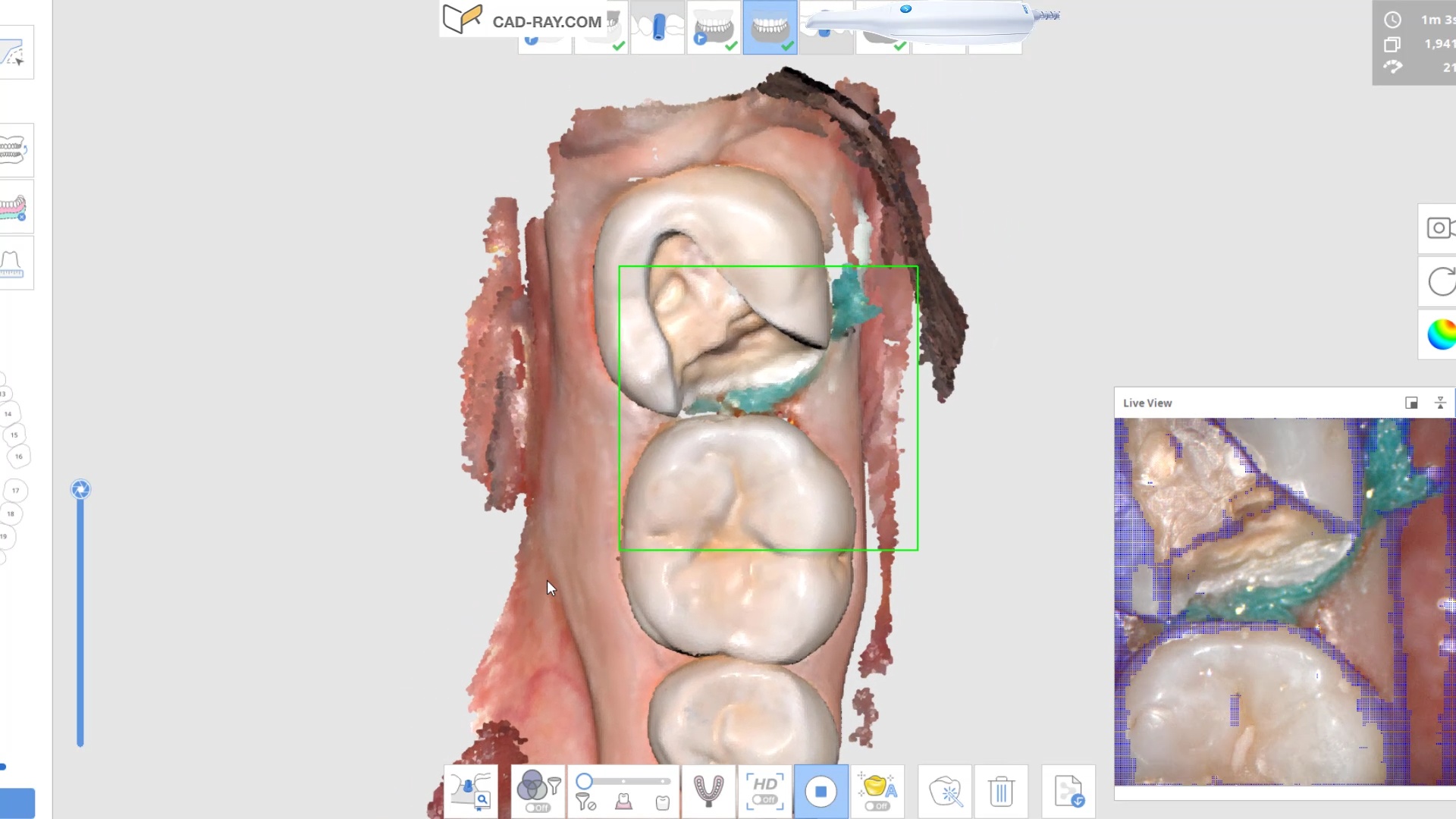Toggle the AI gold crown detection switch
1456x819 pixels.
tap(877, 806)
